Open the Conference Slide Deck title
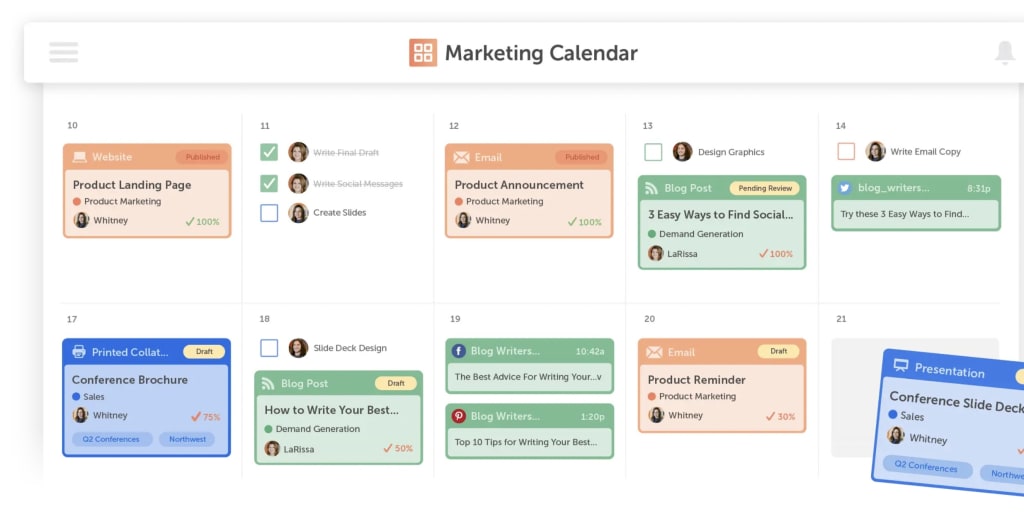 (x=956, y=402)
